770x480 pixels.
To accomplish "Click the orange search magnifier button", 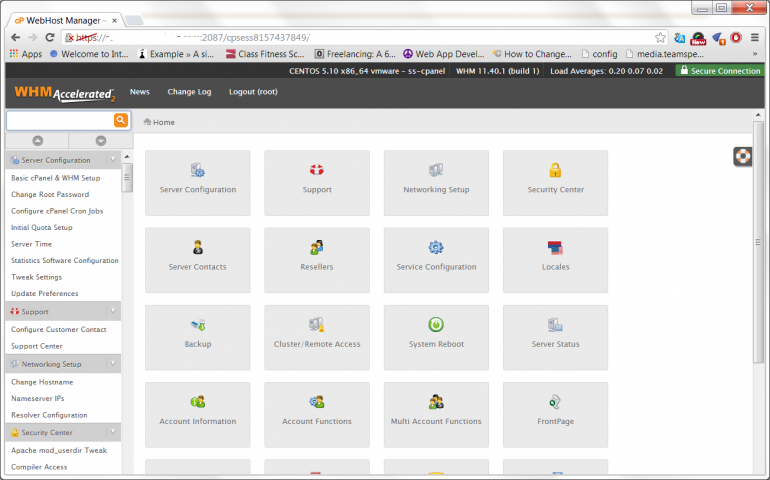I will point(121,120).
